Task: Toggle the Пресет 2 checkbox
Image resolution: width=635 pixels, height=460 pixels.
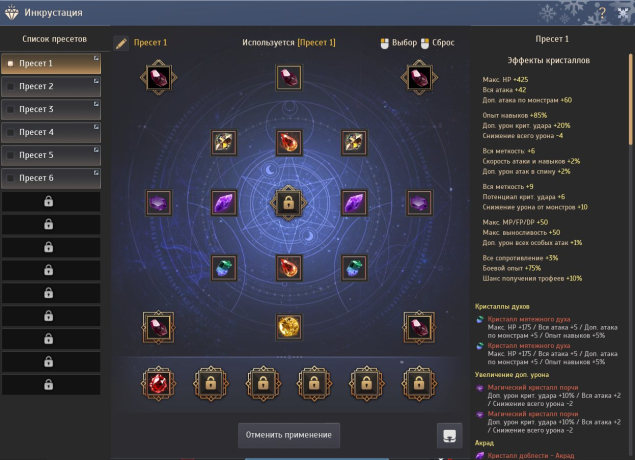Action: point(11,86)
